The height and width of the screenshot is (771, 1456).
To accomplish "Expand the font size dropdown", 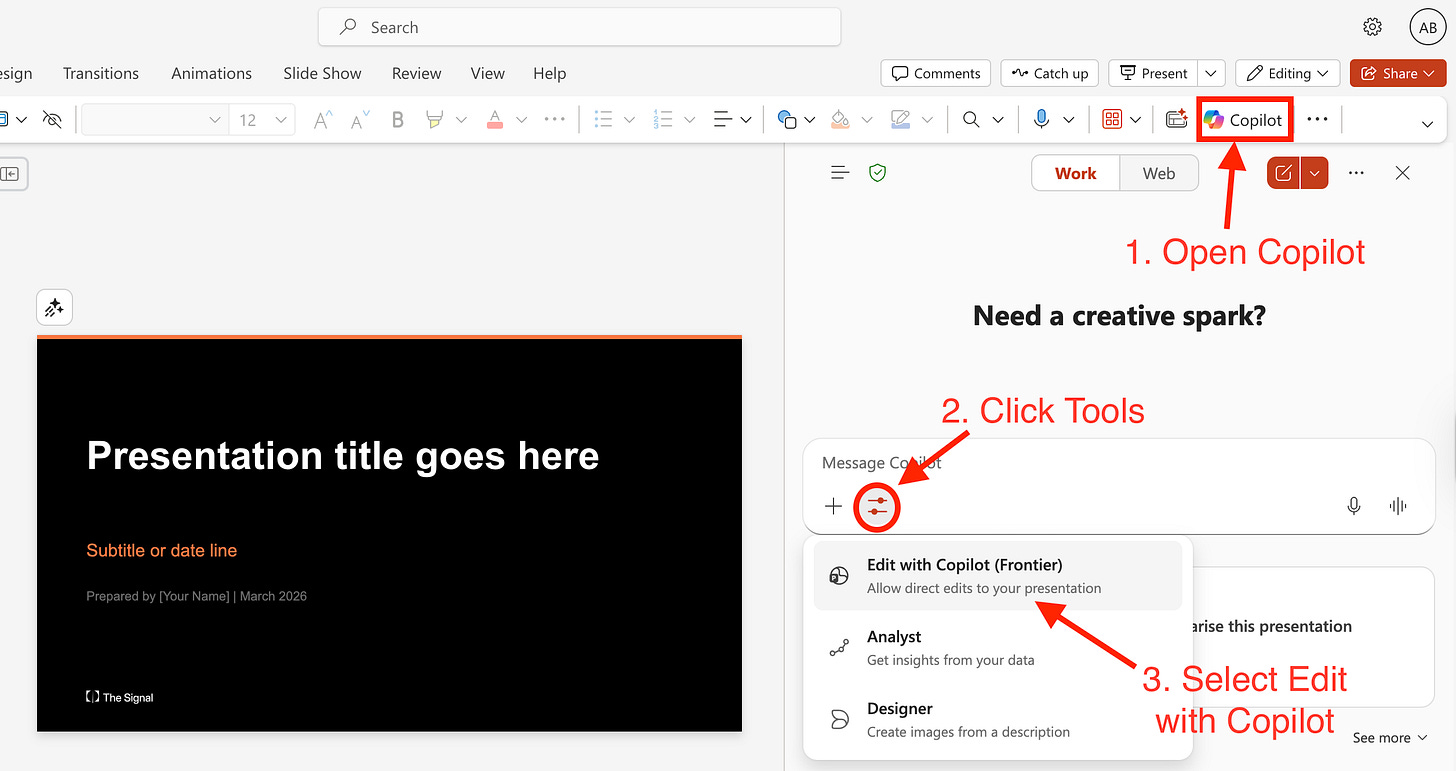I will coord(282,120).
